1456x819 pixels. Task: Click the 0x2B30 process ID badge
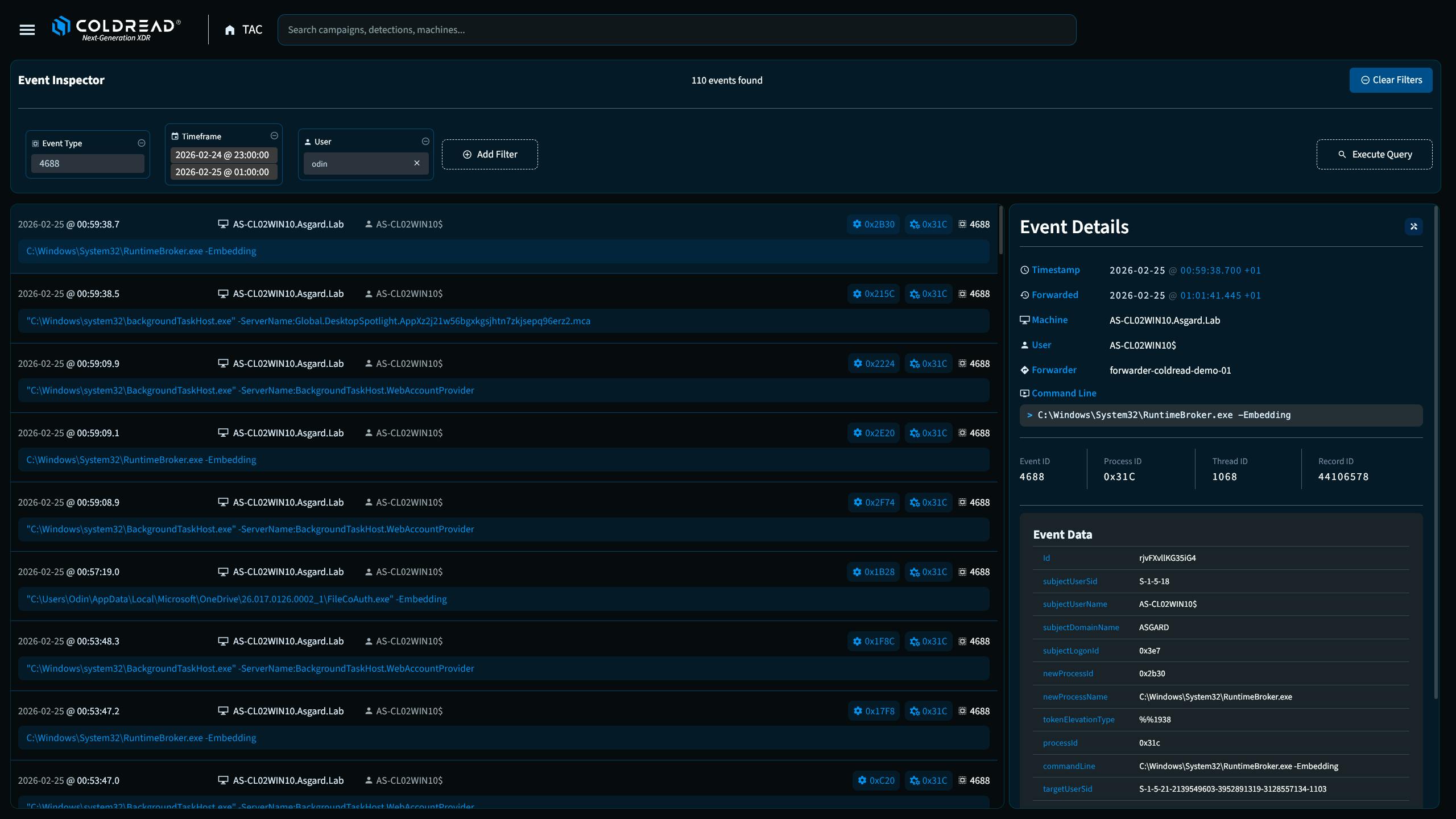873,224
